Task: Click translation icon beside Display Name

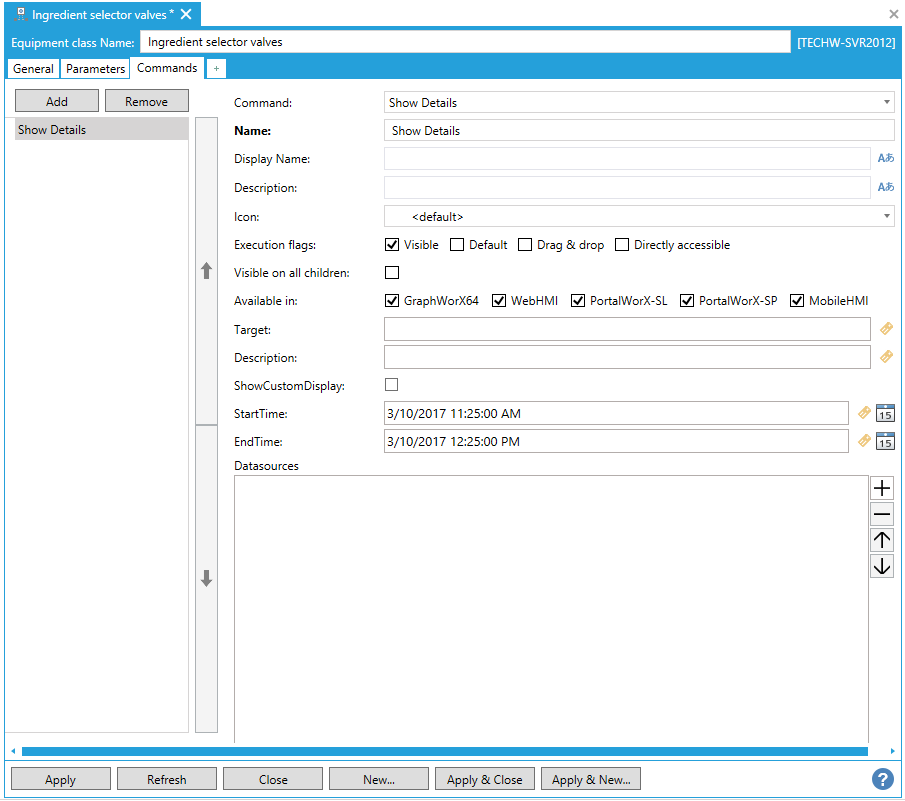Action: [886, 158]
